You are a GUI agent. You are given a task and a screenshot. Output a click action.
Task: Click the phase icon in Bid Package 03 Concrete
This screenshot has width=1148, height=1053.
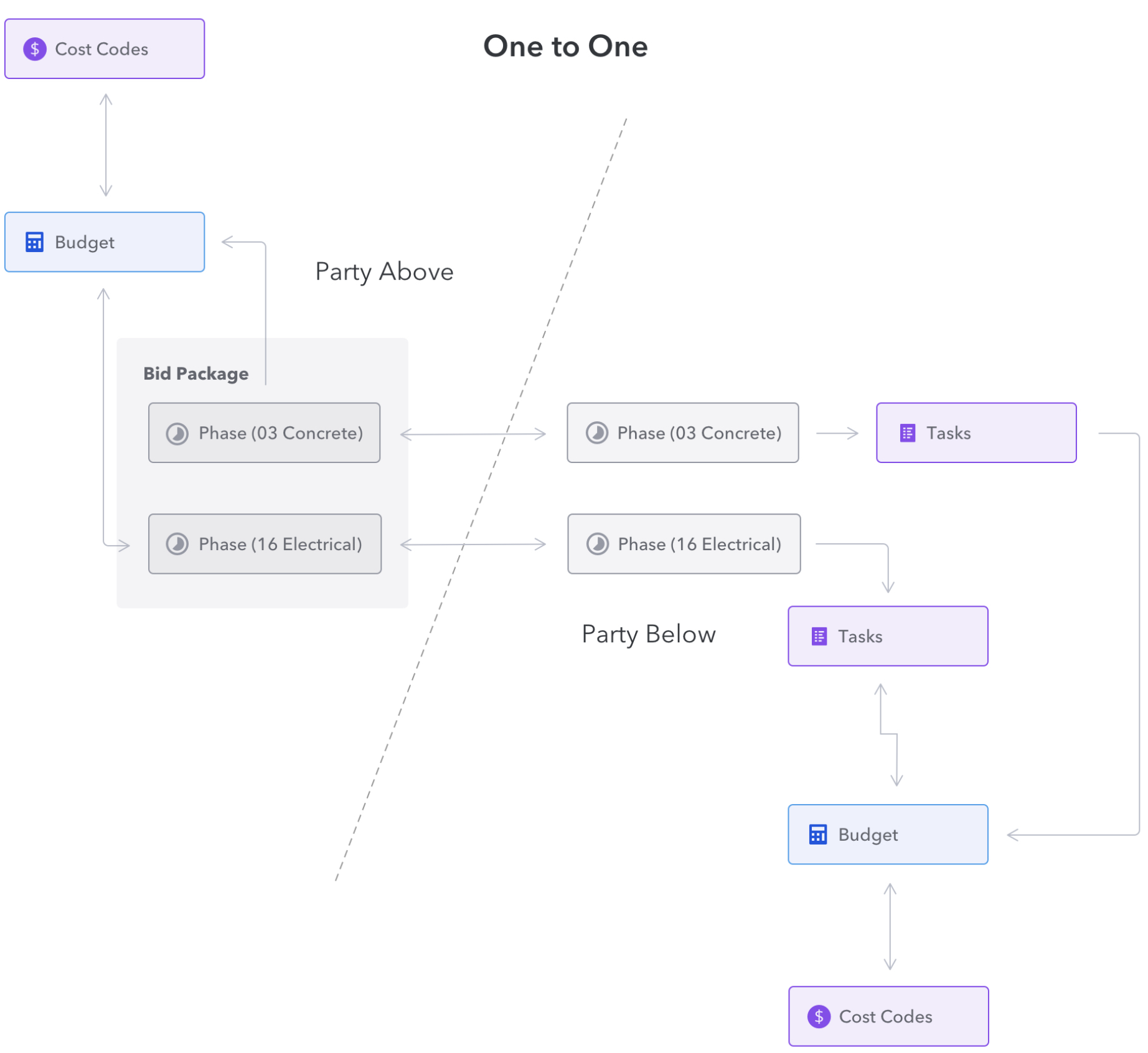(x=177, y=433)
